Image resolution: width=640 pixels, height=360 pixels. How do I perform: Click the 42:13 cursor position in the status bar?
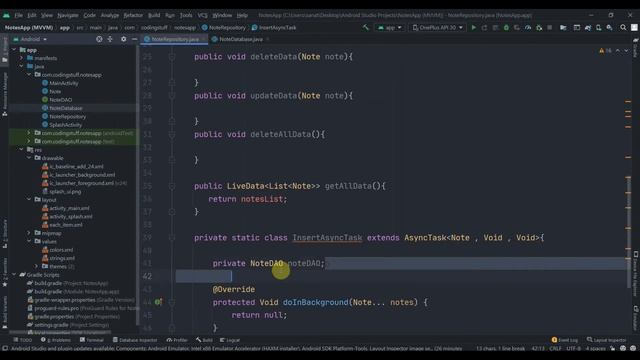click(x=538, y=348)
